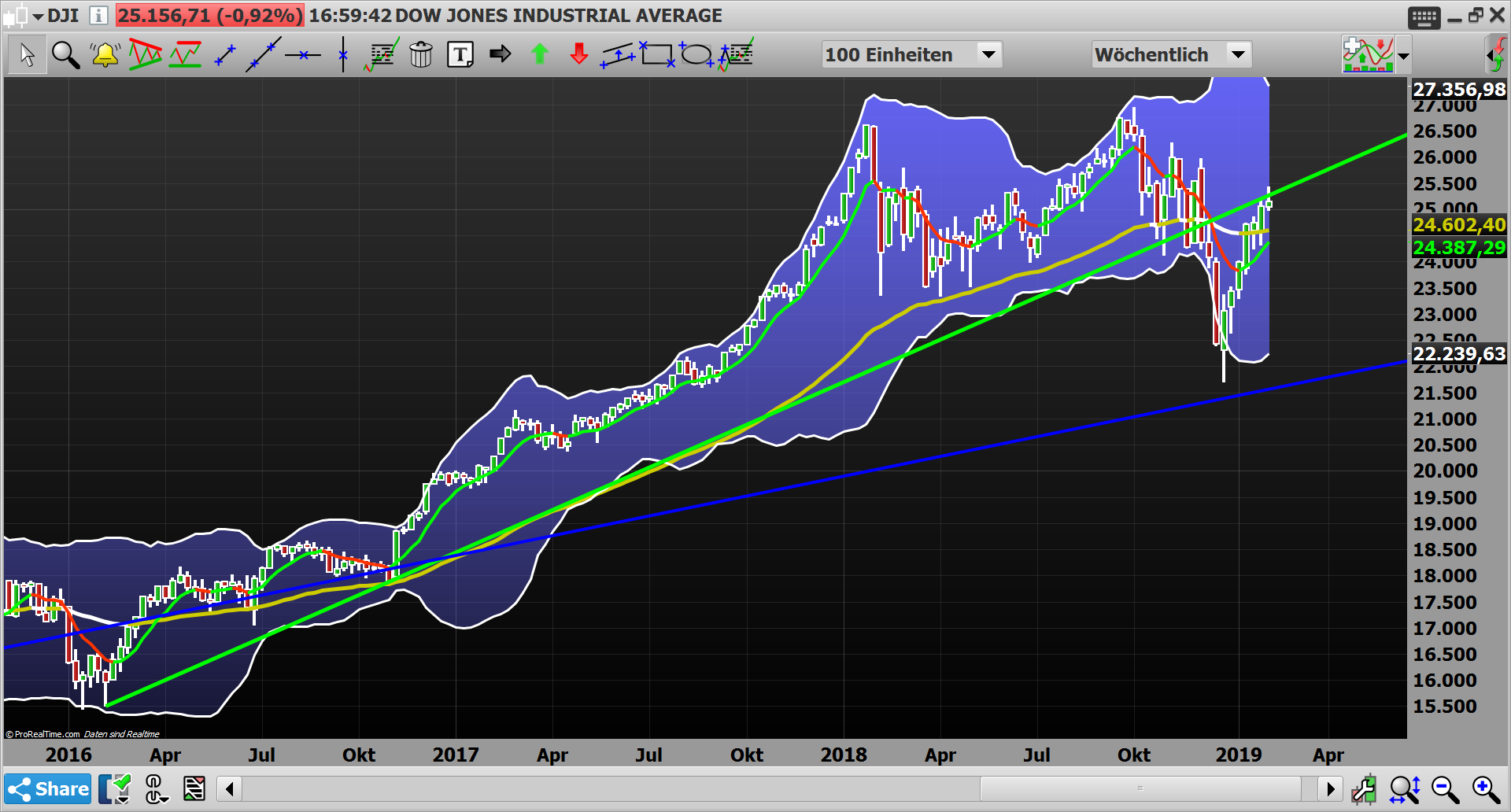The image size is (1511, 812).
Task: Click the DOW JONES INDUSTRIAL AVERAGE title
Action: pos(559,15)
